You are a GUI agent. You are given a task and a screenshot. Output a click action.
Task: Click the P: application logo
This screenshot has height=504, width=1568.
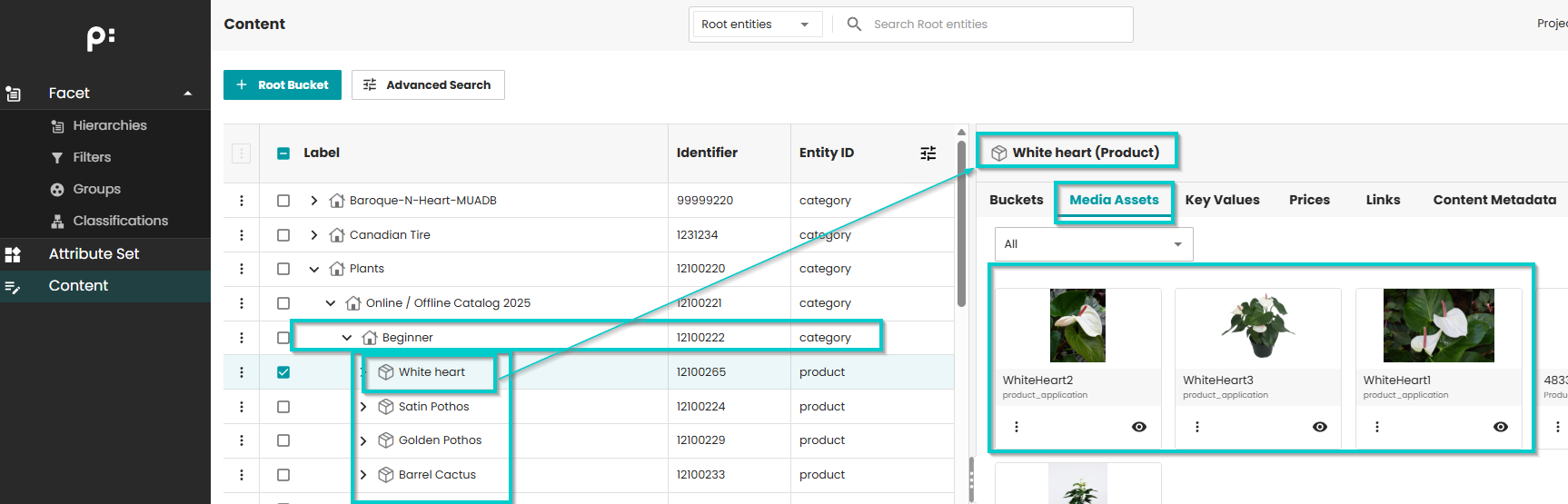coord(101,38)
